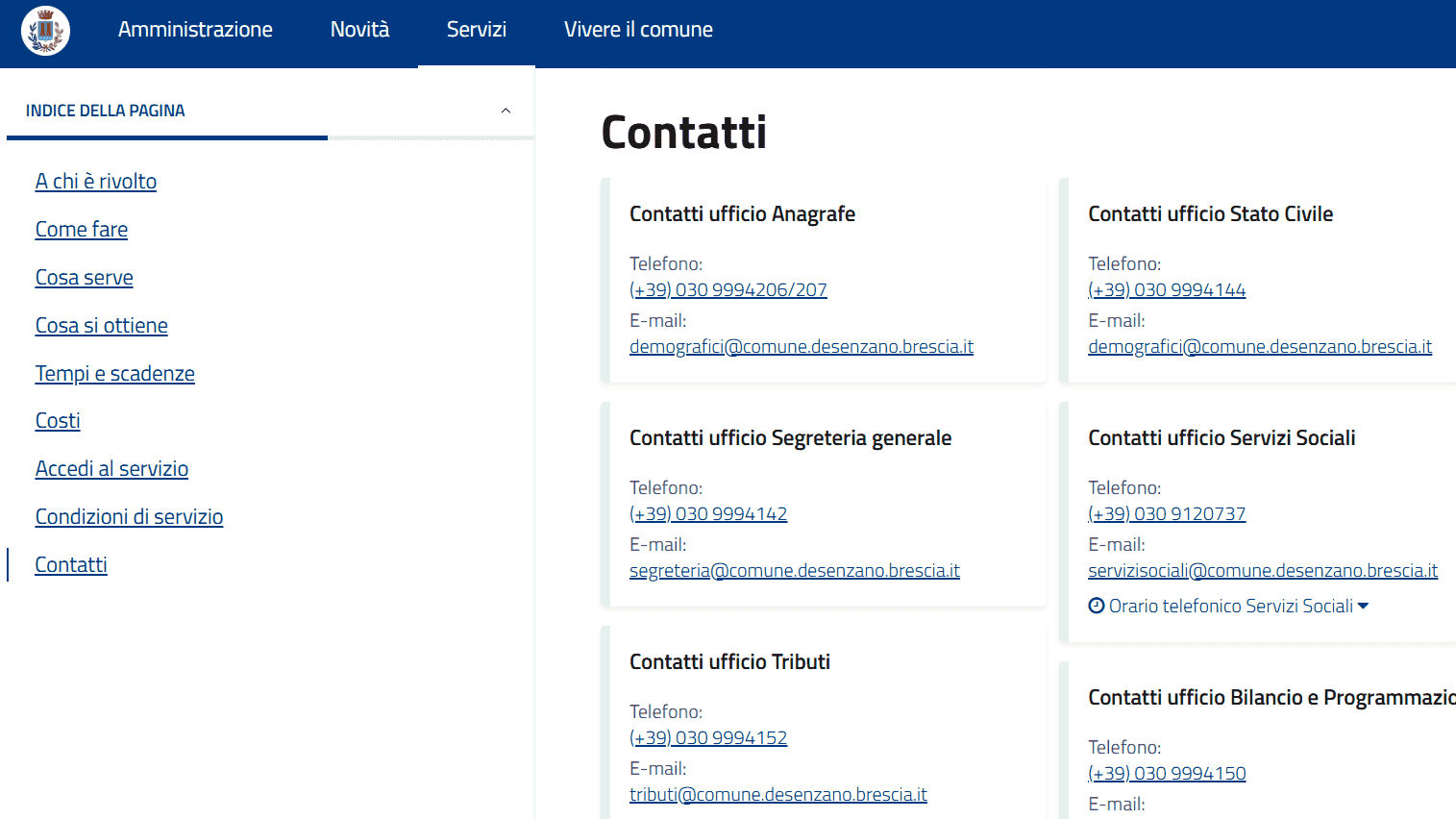This screenshot has height=819, width=1456.
Task: Call Servizi Sociali phone 030 9120737
Action: 1167,514
